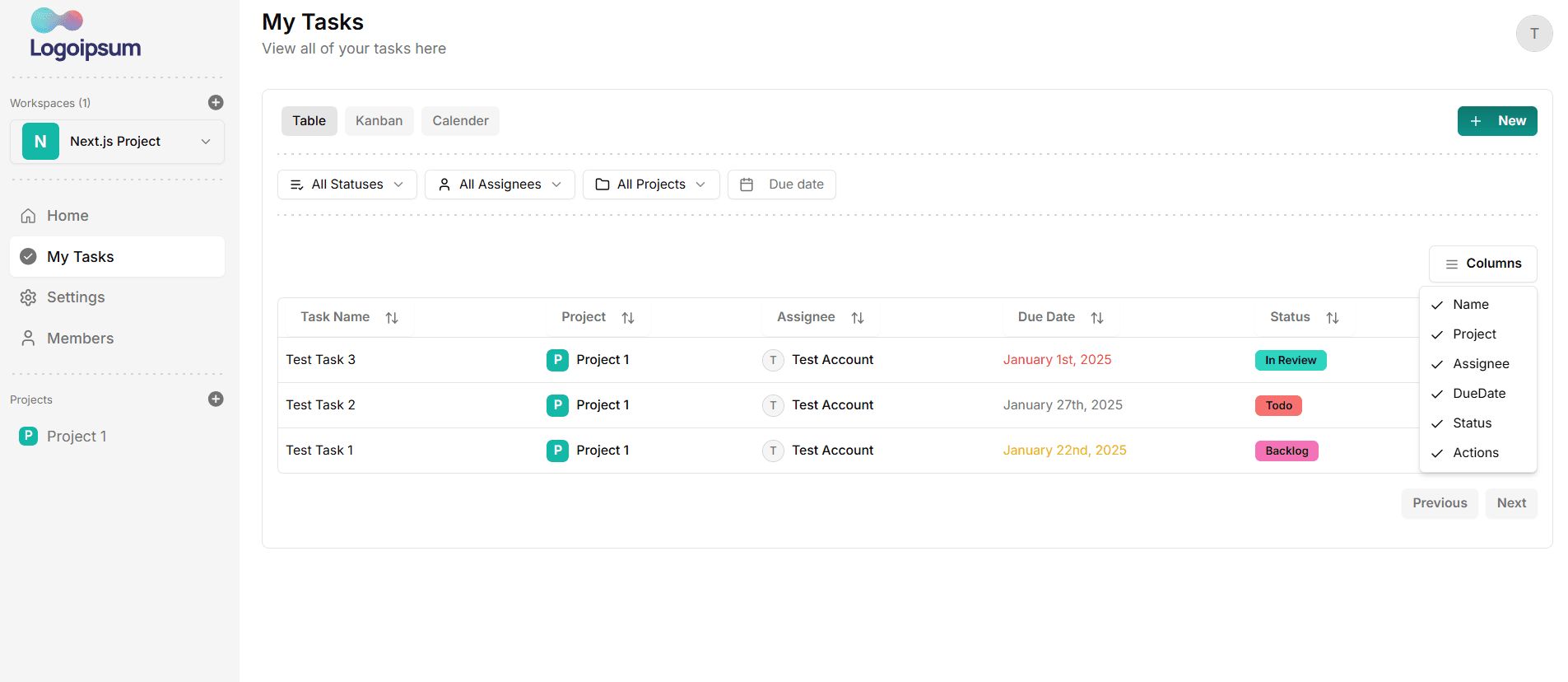Open the Due date picker
Image resolution: width=1568 pixels, height=682 pixels.
click(782, 185)
